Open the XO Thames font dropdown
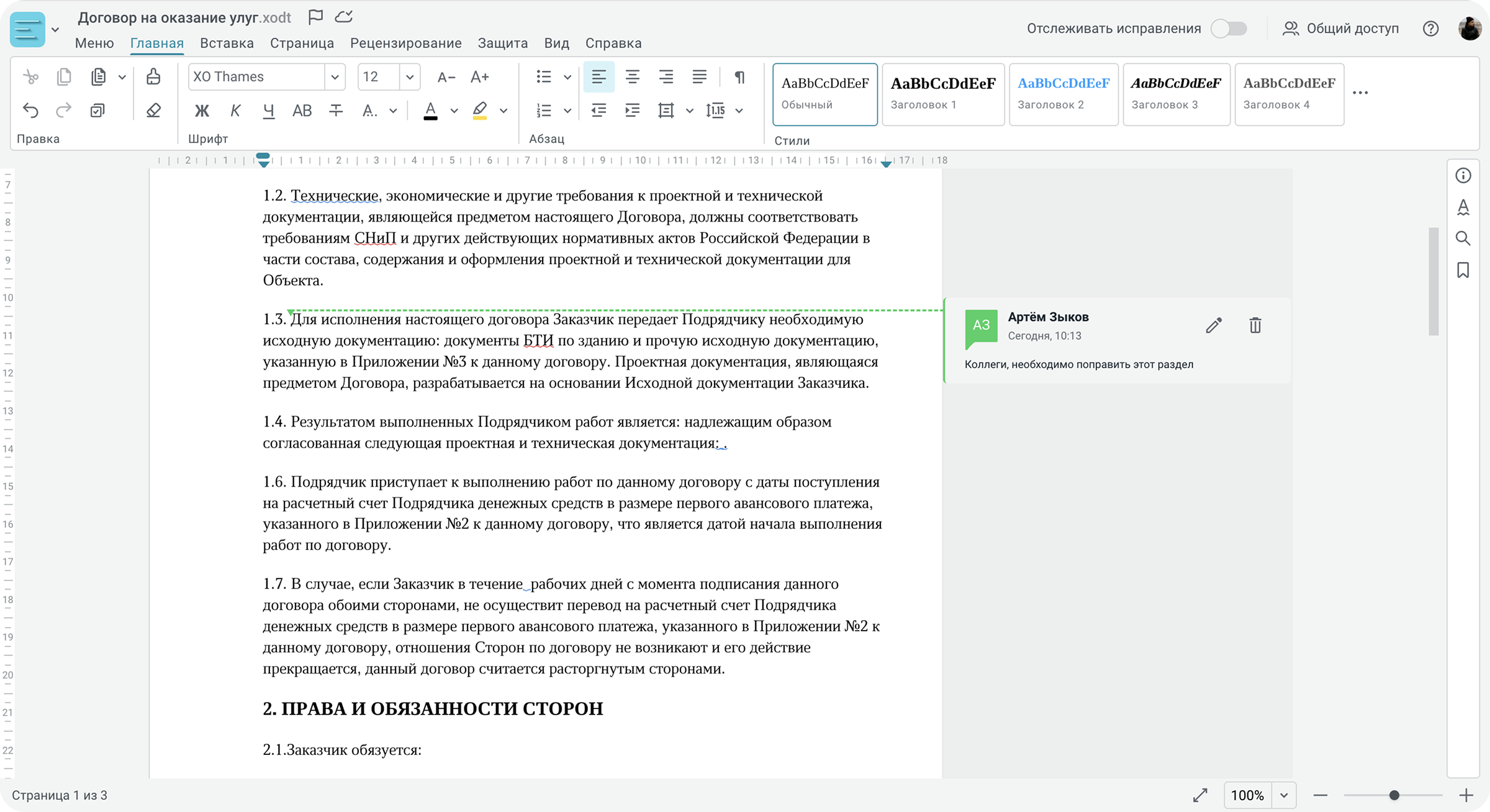 pos(335,77)
